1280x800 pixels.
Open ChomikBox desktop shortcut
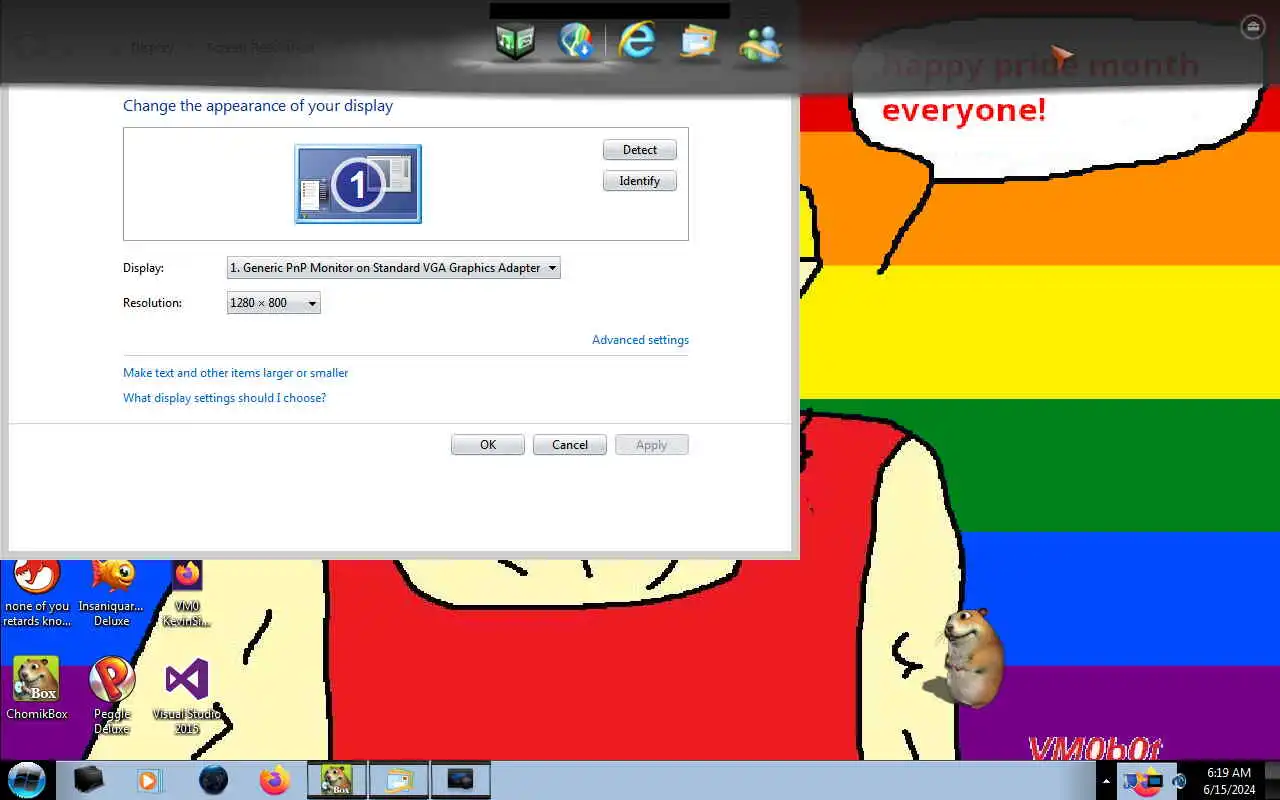37,689
